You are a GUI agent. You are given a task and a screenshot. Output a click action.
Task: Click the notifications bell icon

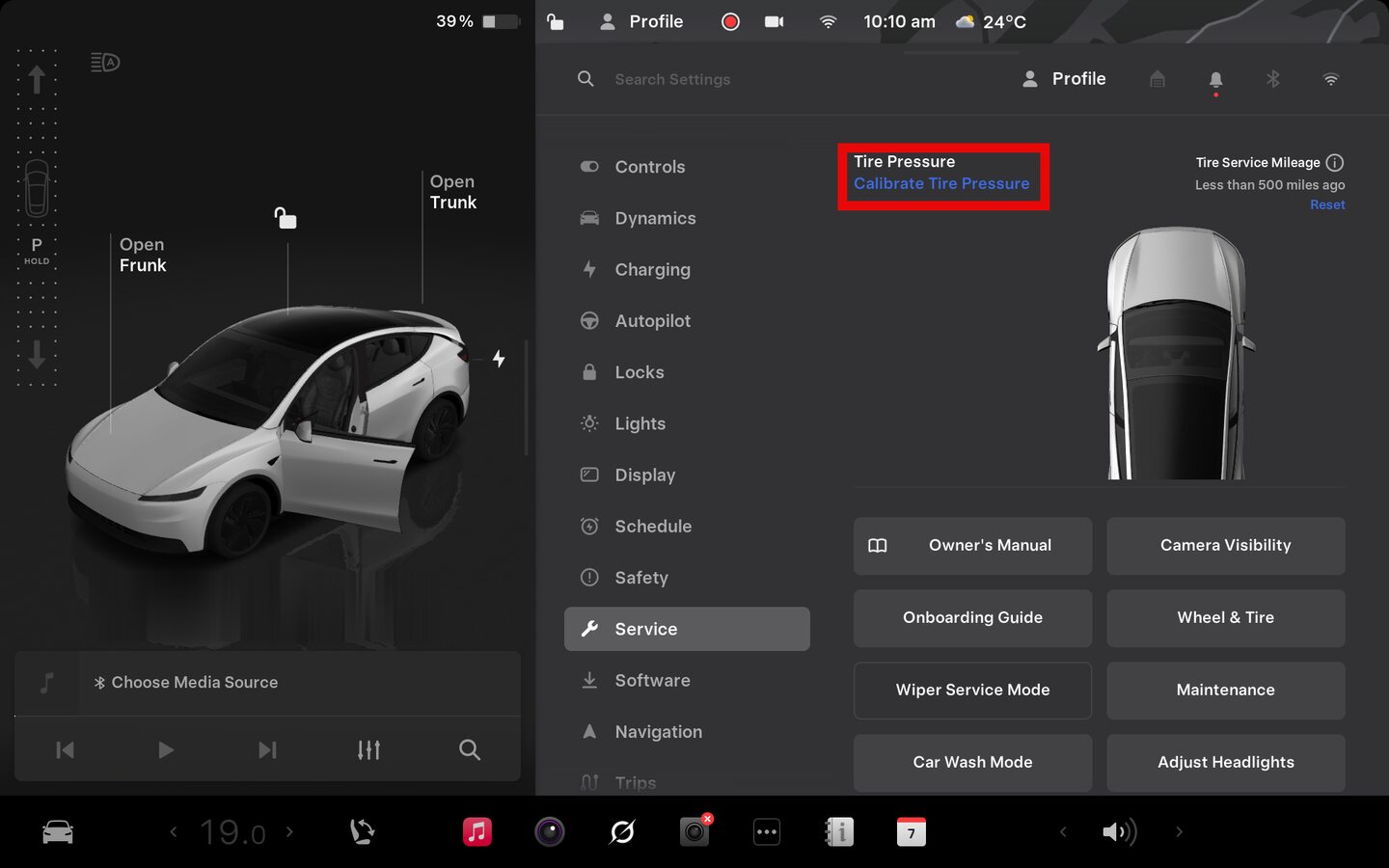(1215, 80)
